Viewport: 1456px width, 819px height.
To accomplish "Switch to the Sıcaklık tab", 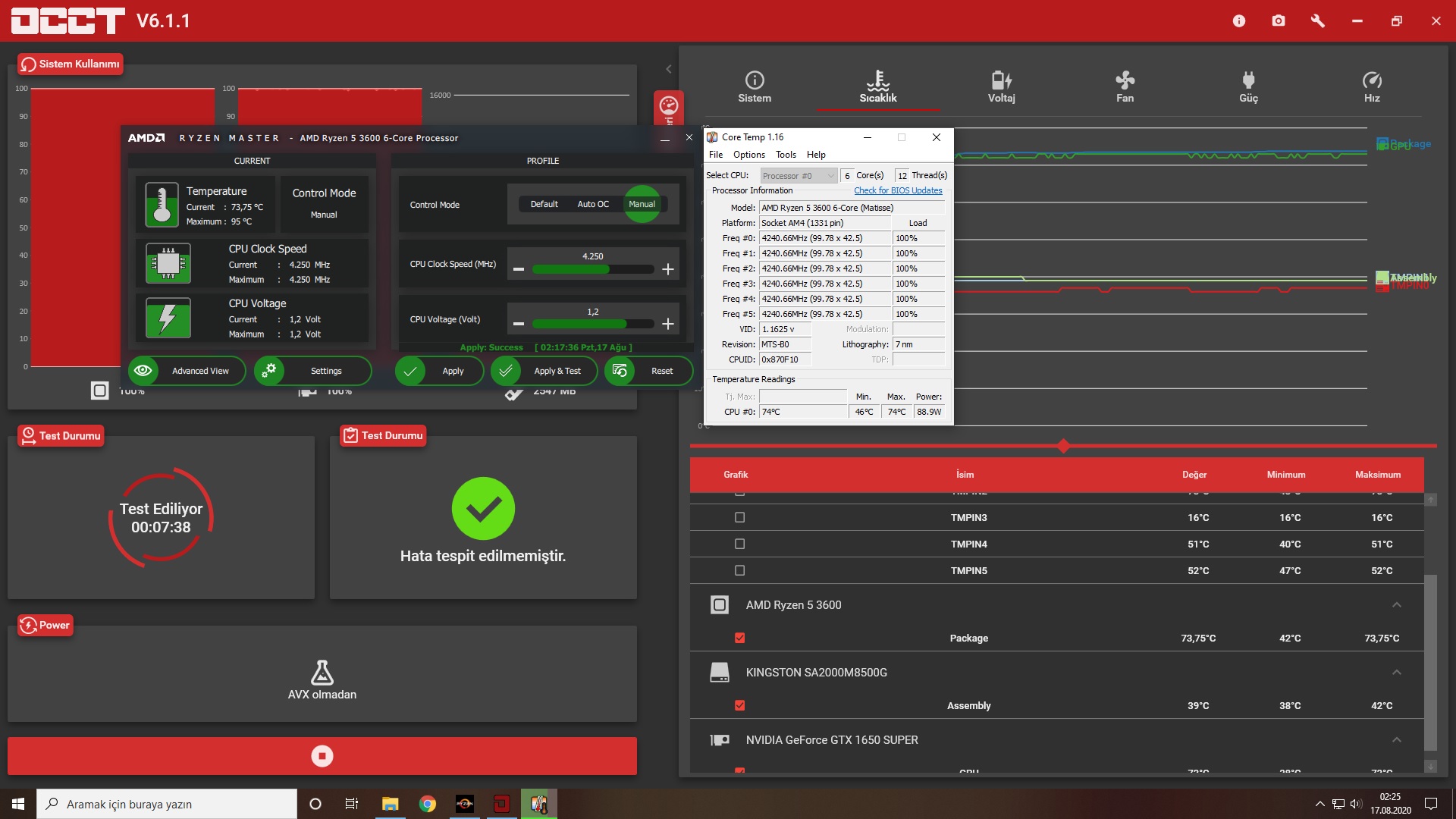I will point(878,87).
